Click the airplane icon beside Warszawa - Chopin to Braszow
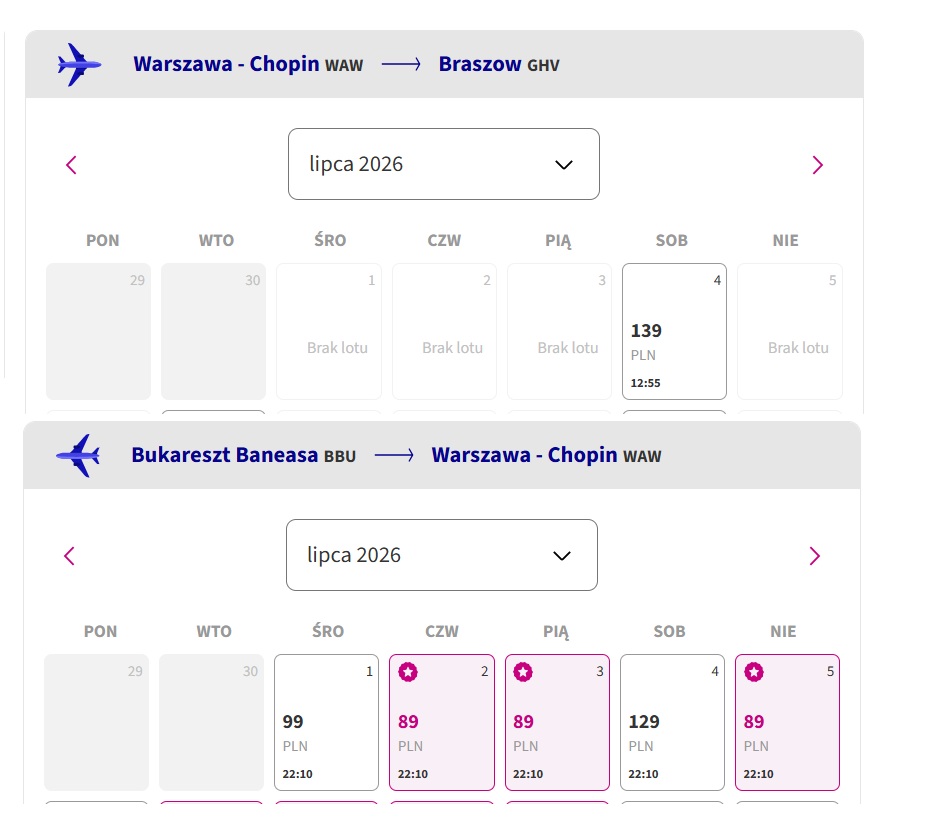Image resolution: width=943 pixels, height=826 pixels. point(79,64)
